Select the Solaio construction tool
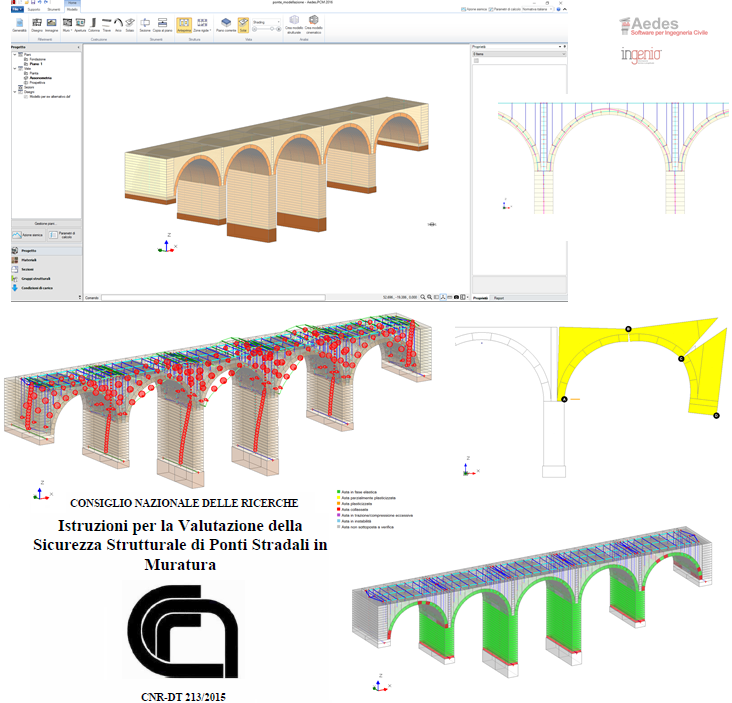Viewport: 732px width, 703px height. (130, 25)
